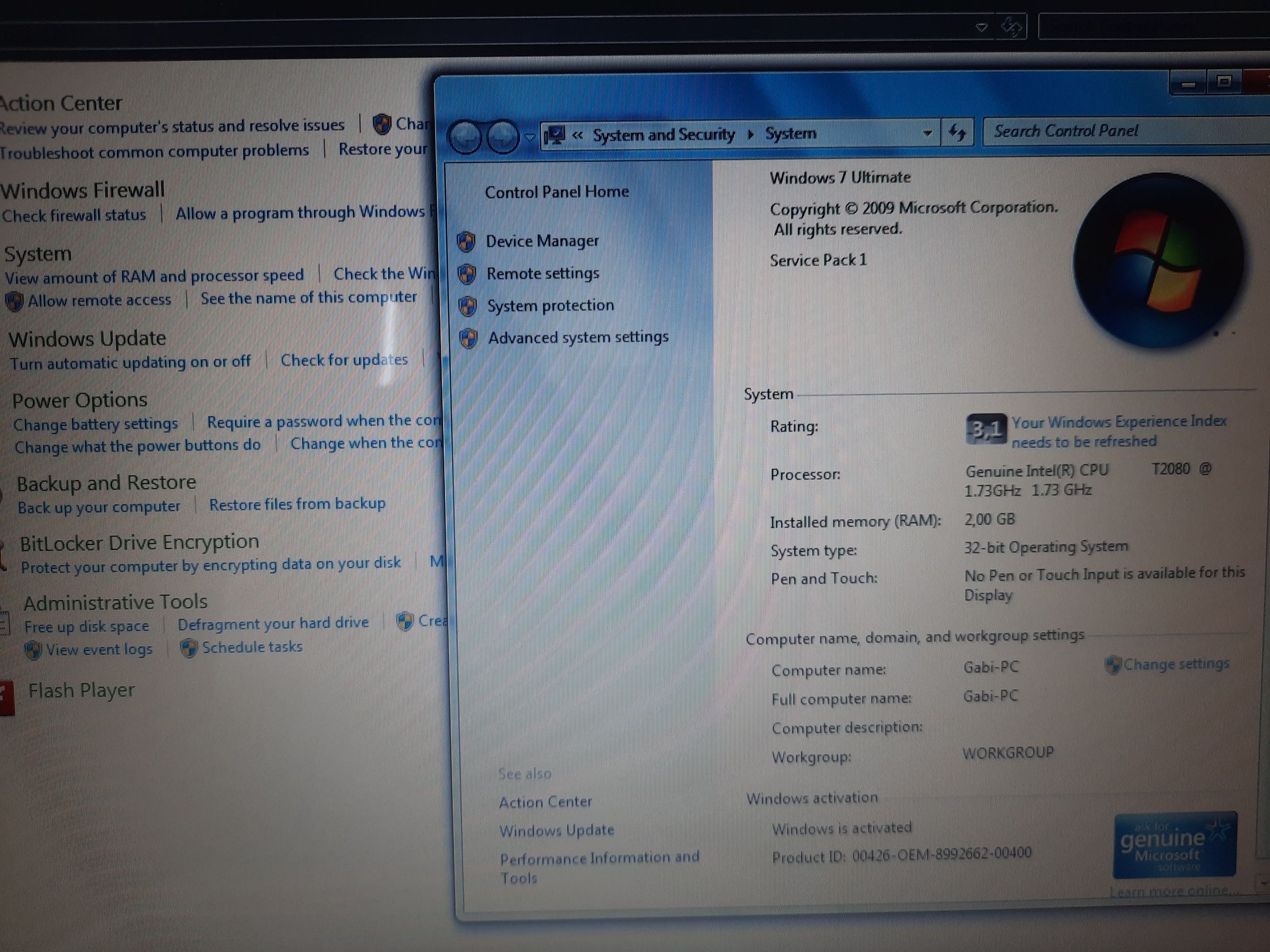Screen dimensions: 1270x952
Task: Open Windows Update under See also
Action: pyautogui.click(x=557, y=831)
